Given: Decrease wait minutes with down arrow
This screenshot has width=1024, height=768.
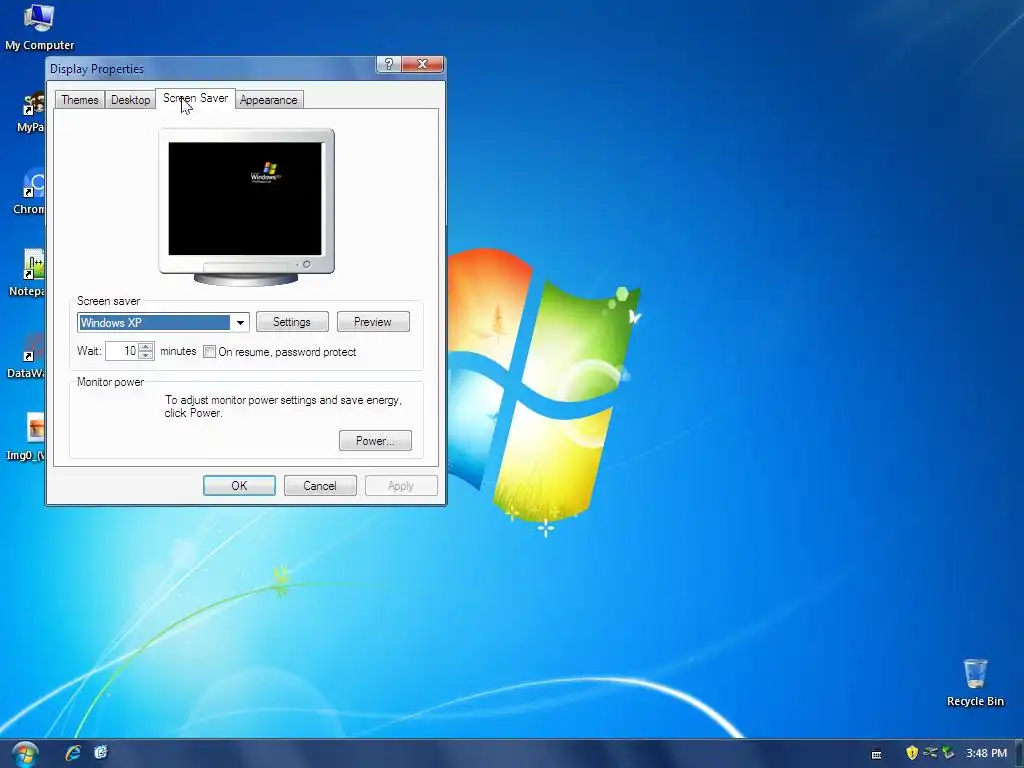Looking at the screenshot, I should pos(146,356).
